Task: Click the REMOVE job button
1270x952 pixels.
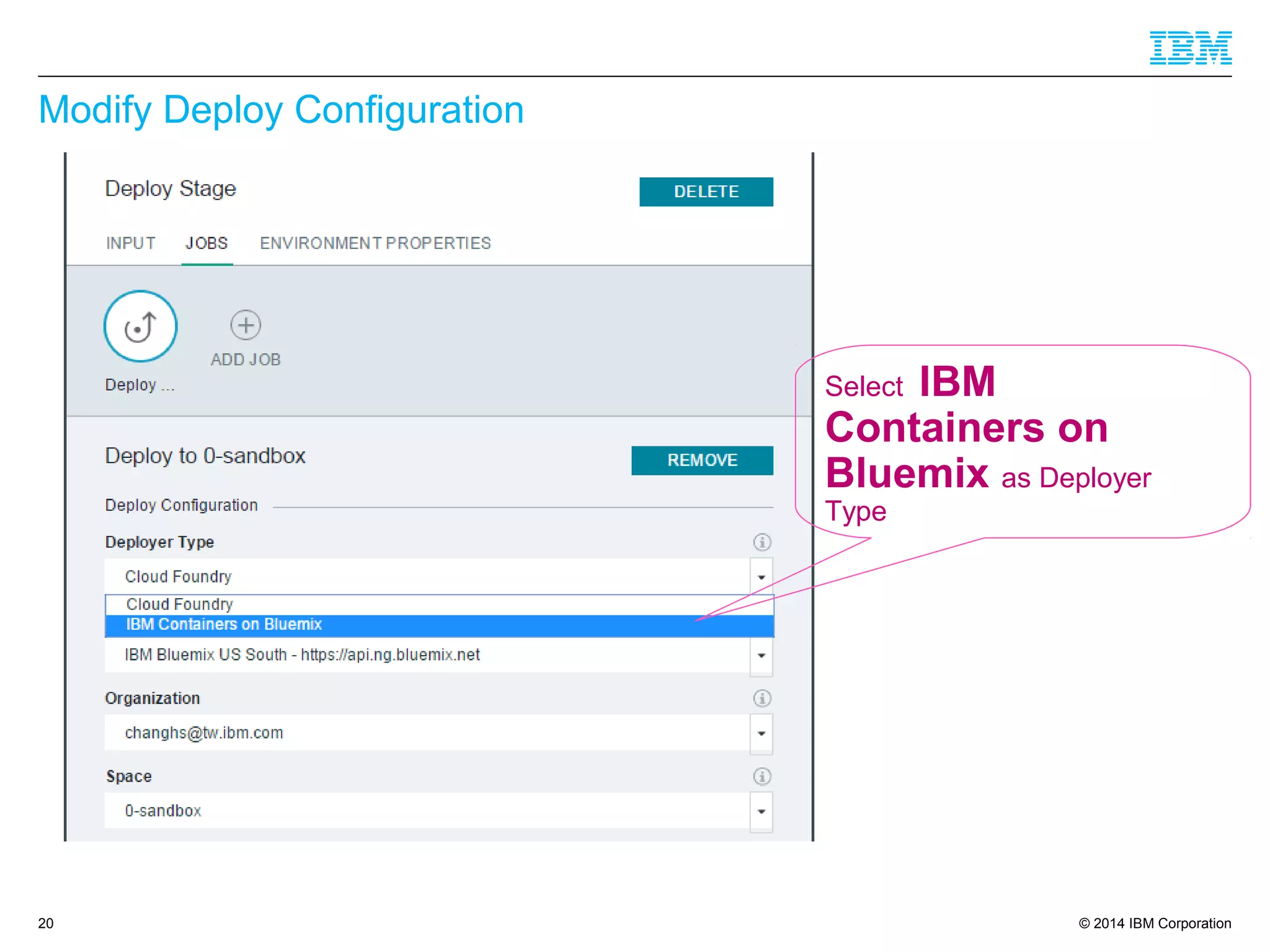Action: 702,461
